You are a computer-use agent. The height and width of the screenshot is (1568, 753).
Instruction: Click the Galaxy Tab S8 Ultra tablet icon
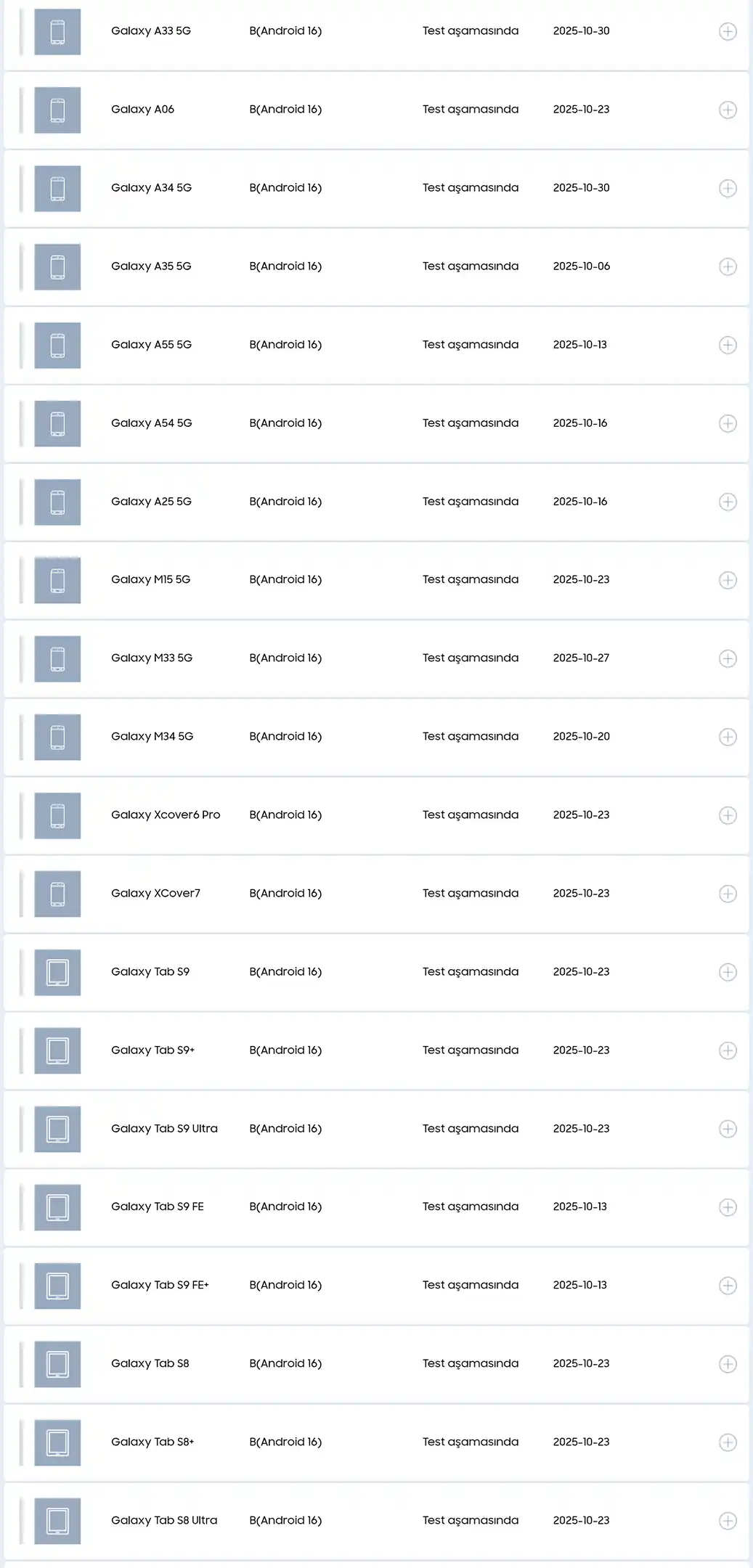[x=57, y=1522]
